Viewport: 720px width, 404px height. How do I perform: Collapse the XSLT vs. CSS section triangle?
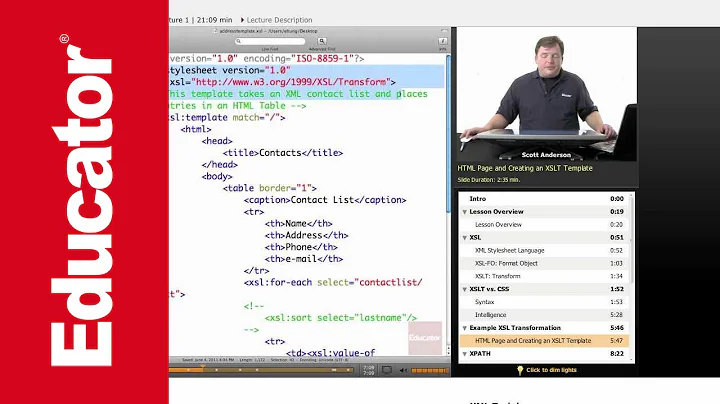465,289
